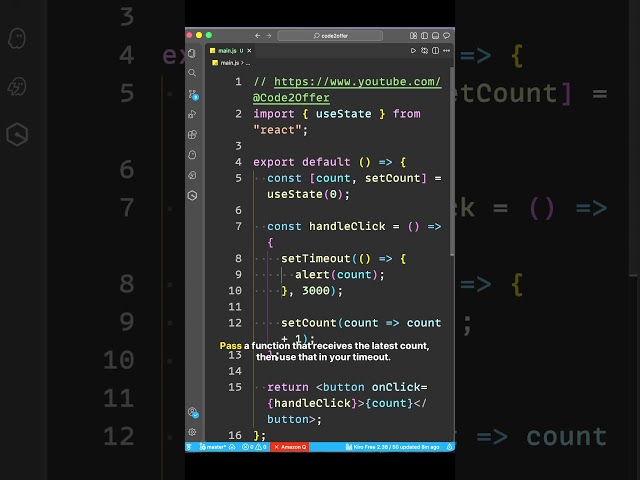Open the Explorer view in activity bar

point(192,53)
